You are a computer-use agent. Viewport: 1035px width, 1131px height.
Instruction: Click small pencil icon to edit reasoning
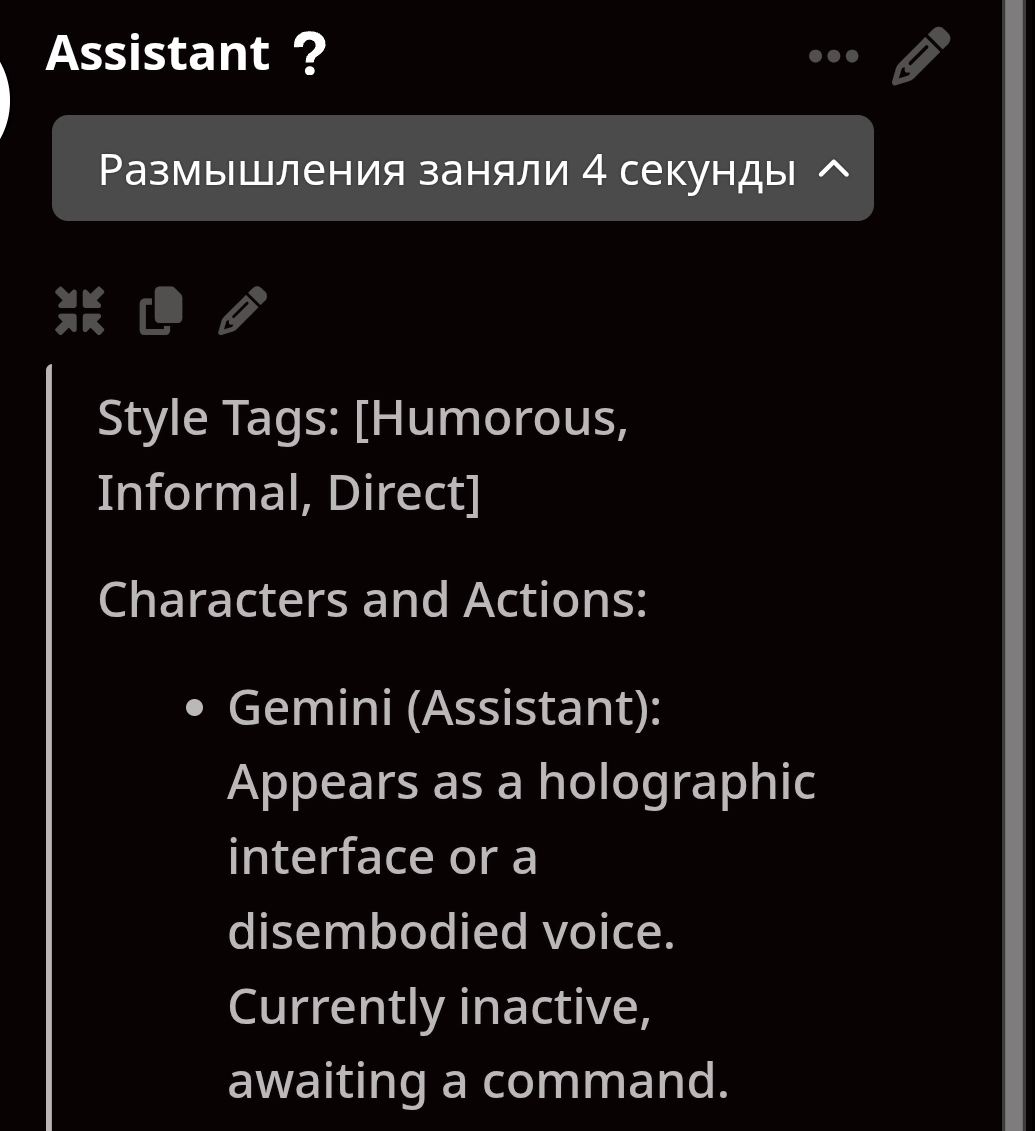(x=242, y=310)
